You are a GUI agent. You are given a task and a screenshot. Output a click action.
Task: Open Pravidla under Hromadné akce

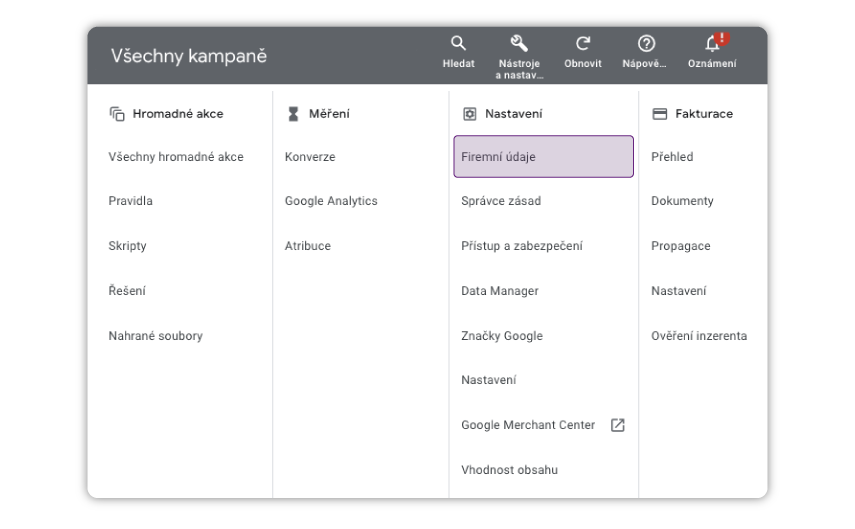(x=130, y=201)
